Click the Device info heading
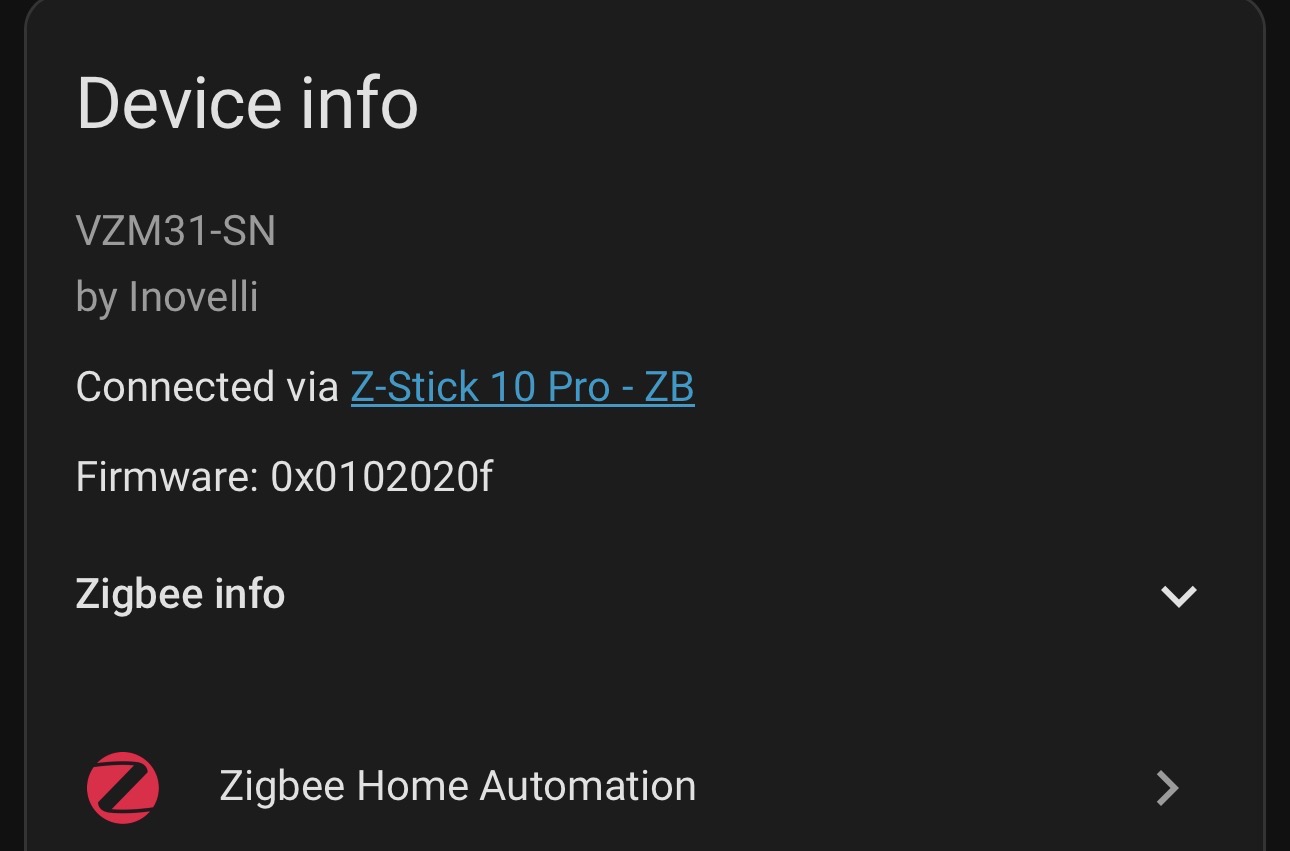This screenshot has height=851, width=1290. click(x=247, y=104)
